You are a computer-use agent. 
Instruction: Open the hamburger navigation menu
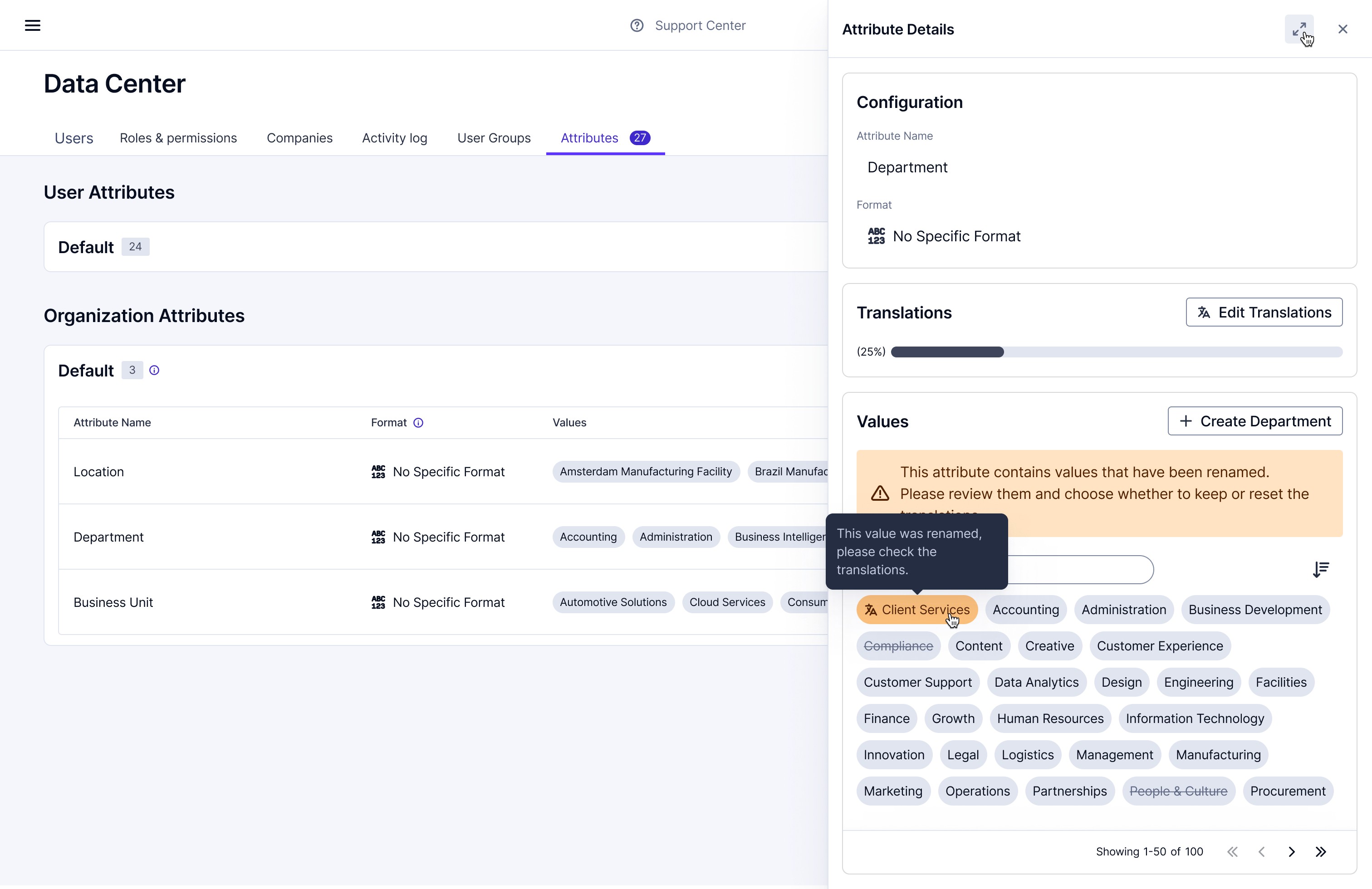[x=32, y=25]
